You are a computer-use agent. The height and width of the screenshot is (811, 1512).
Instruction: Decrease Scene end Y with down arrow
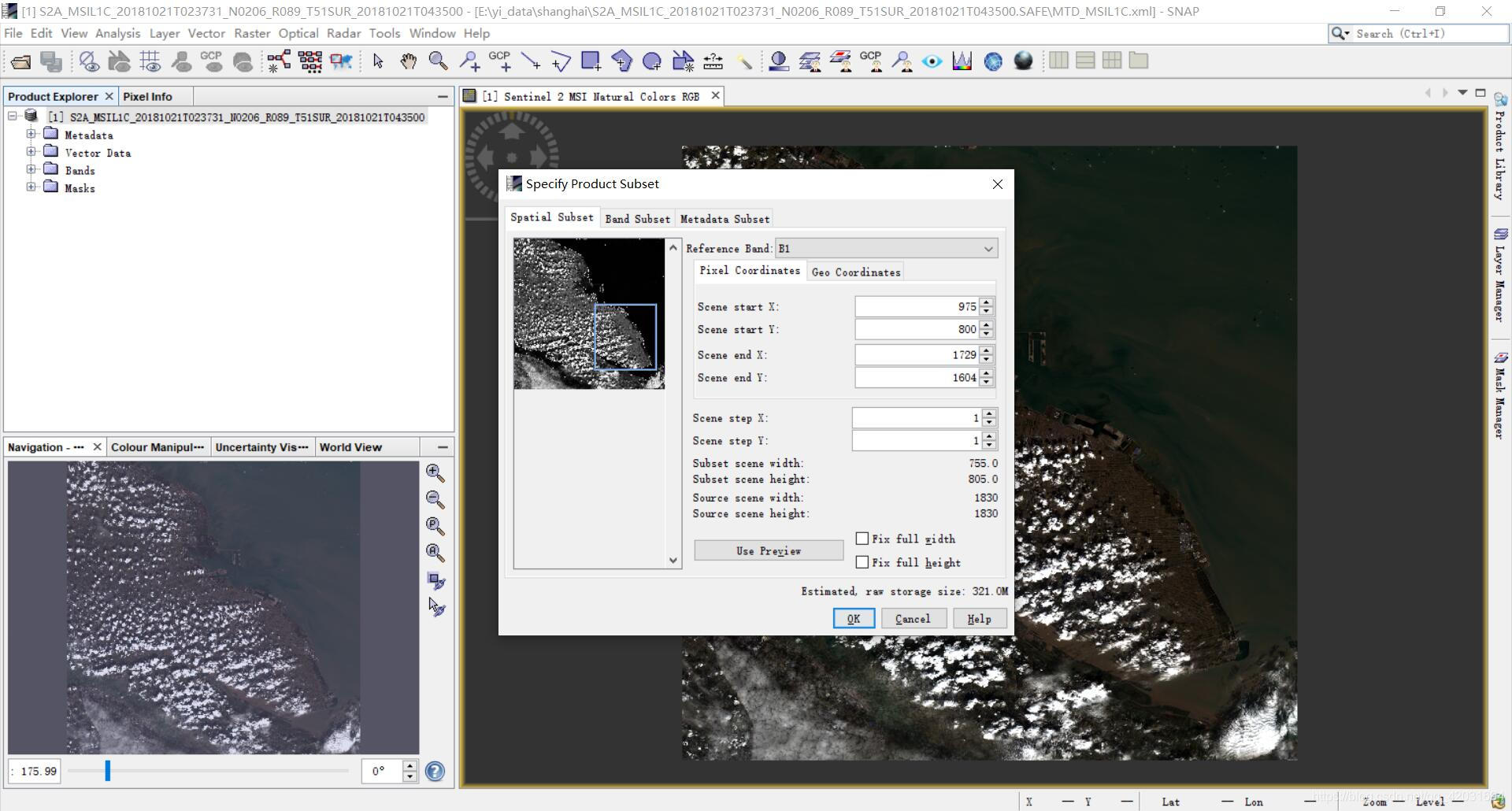coord(987,382)
